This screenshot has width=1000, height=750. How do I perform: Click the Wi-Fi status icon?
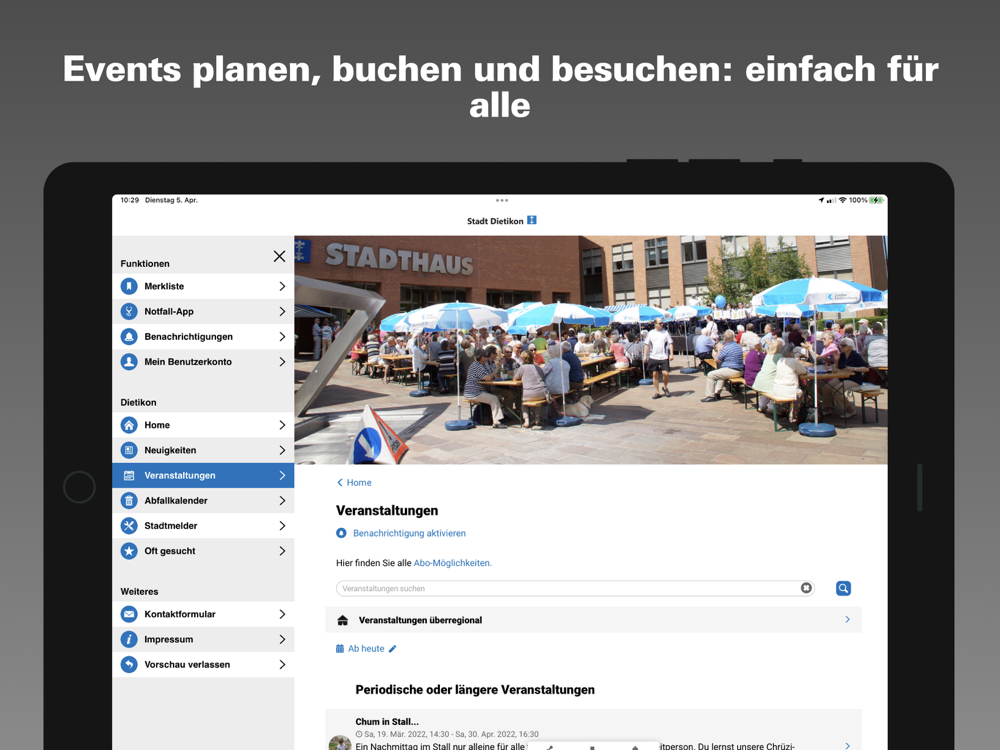[842, 200]
